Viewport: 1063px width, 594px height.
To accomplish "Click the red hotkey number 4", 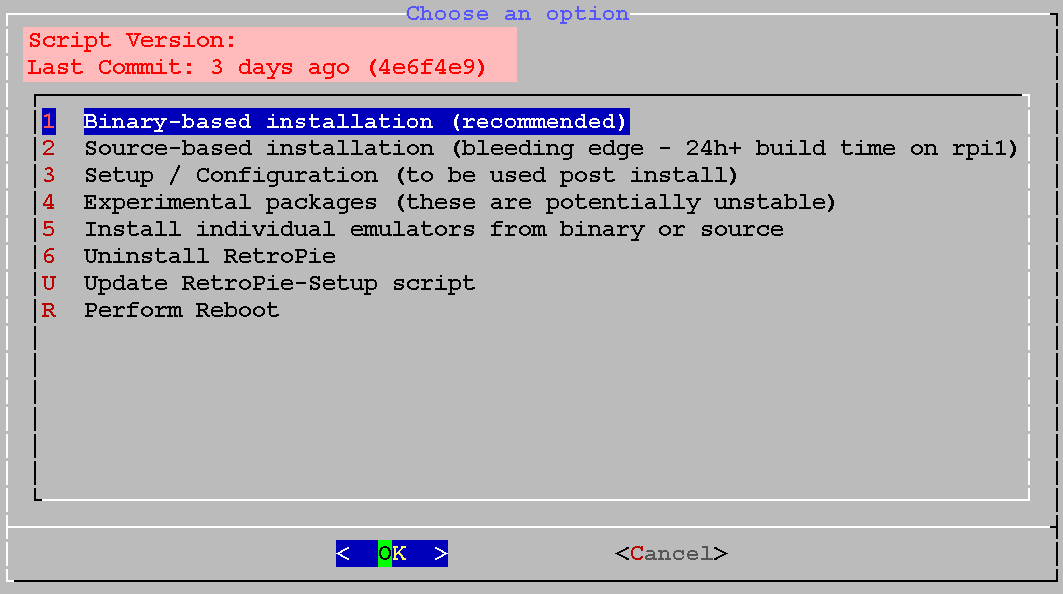I will (49, 203).
